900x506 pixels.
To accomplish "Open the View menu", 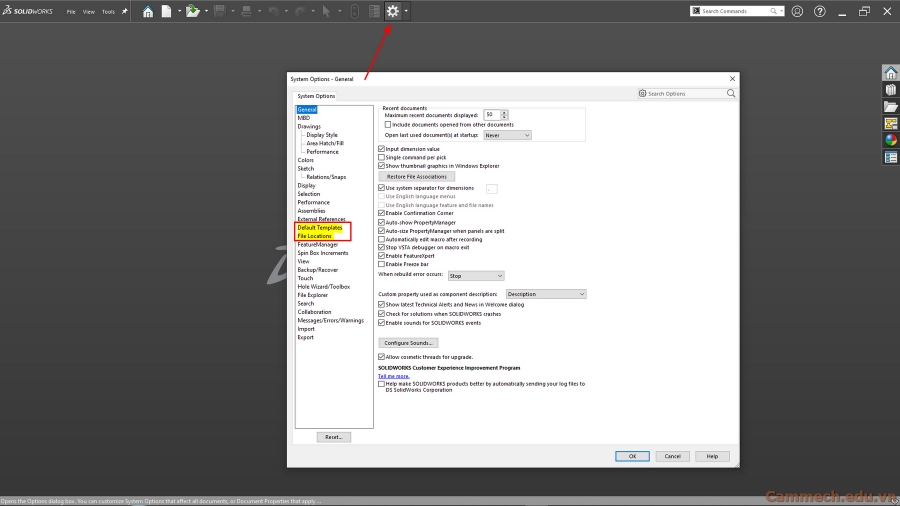I will (x=89, y=11).
